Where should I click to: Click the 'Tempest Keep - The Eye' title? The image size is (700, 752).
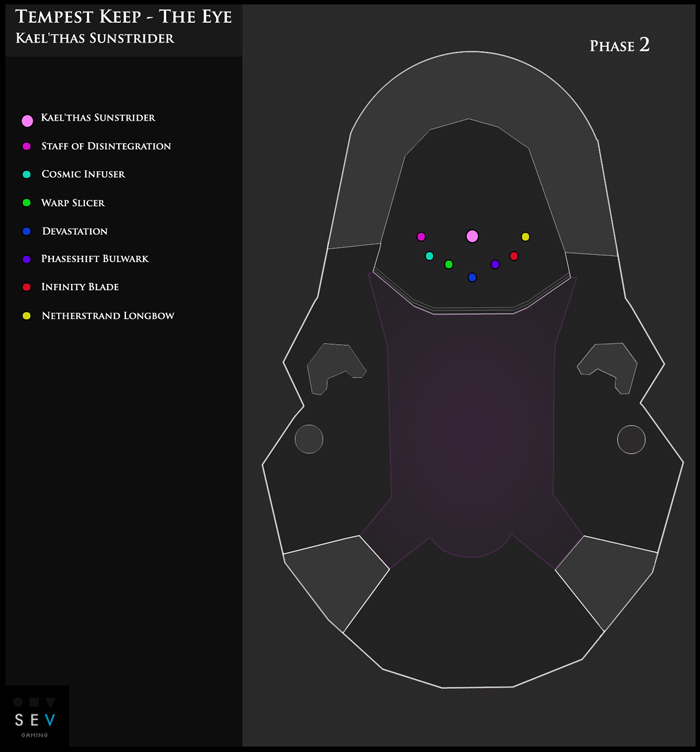[x=124, y=17]
